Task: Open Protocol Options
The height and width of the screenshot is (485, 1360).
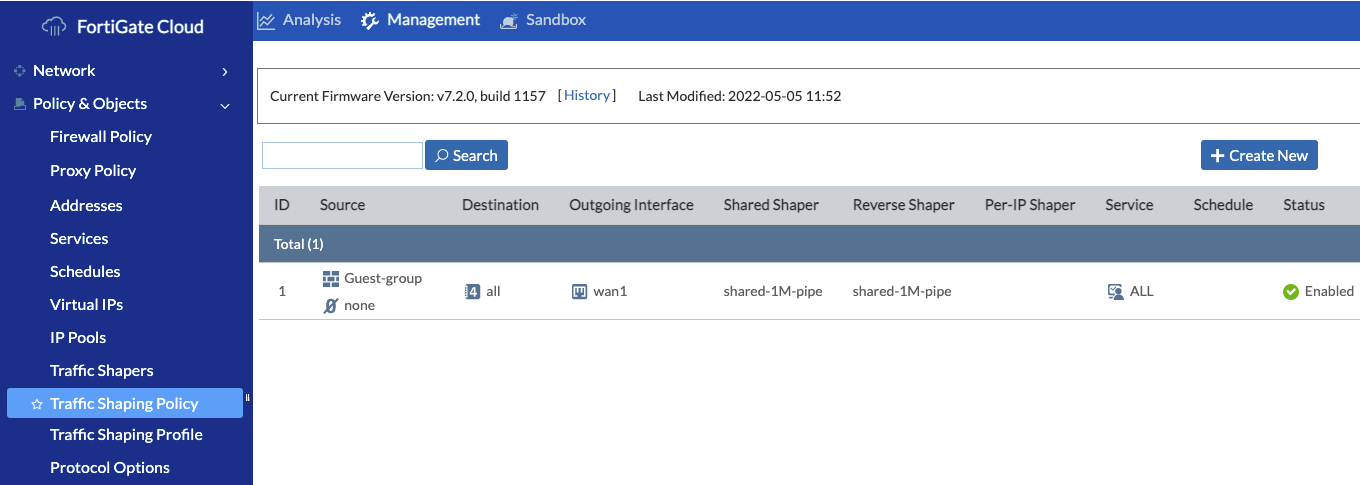Action: (x=110, y=468)
